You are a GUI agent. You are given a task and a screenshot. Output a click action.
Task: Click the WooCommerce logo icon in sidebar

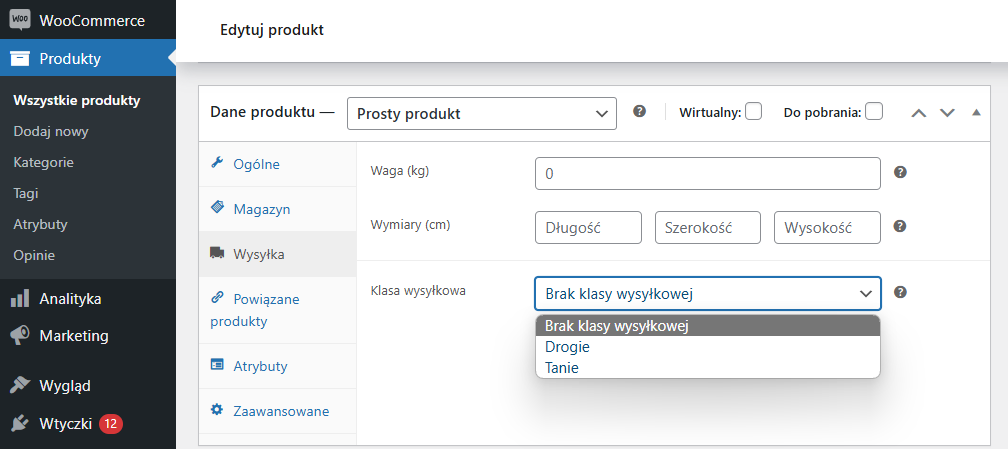coord(20,21)
